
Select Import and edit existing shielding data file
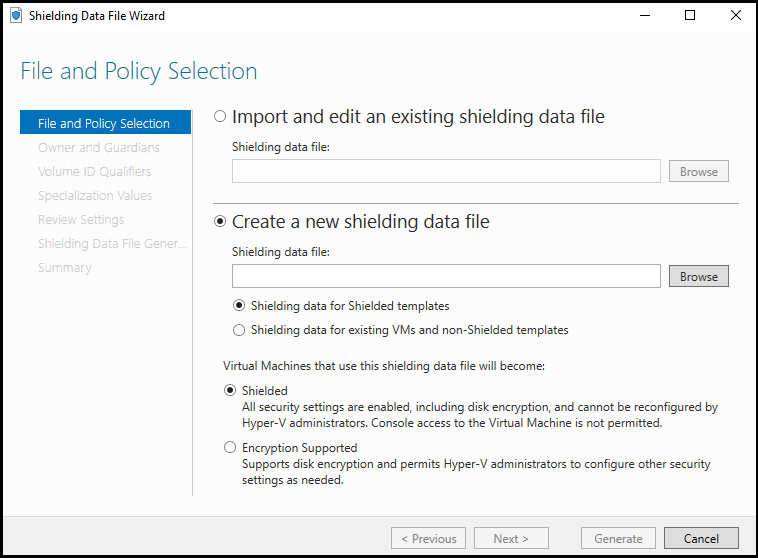tap(220, 117)
